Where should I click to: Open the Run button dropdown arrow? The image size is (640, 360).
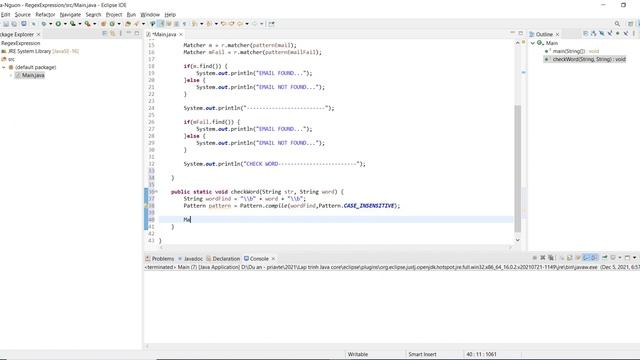pyautogui.click(x=65, y=24)
